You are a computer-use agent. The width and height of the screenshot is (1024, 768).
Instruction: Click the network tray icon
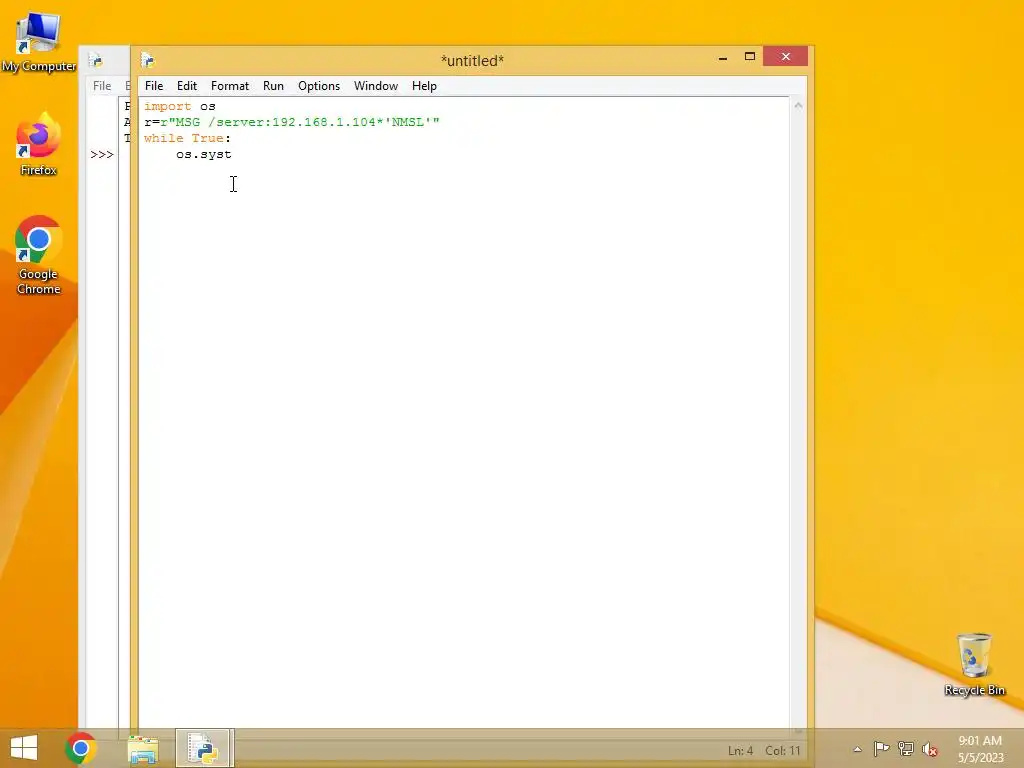tap(906, 749)
